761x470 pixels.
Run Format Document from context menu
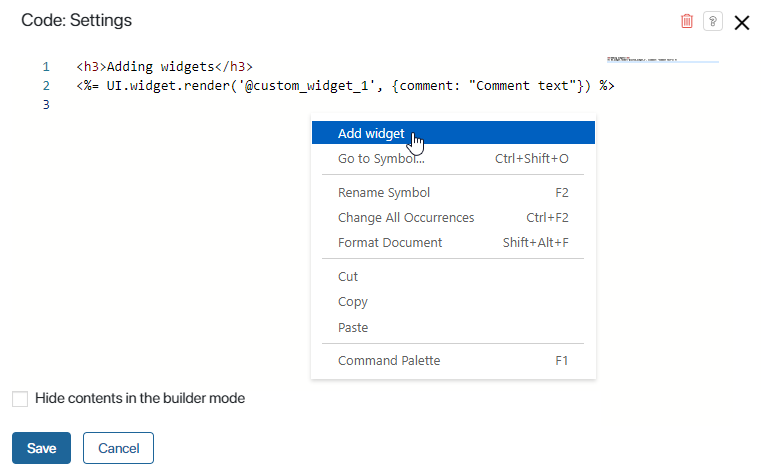coord(390,243)
